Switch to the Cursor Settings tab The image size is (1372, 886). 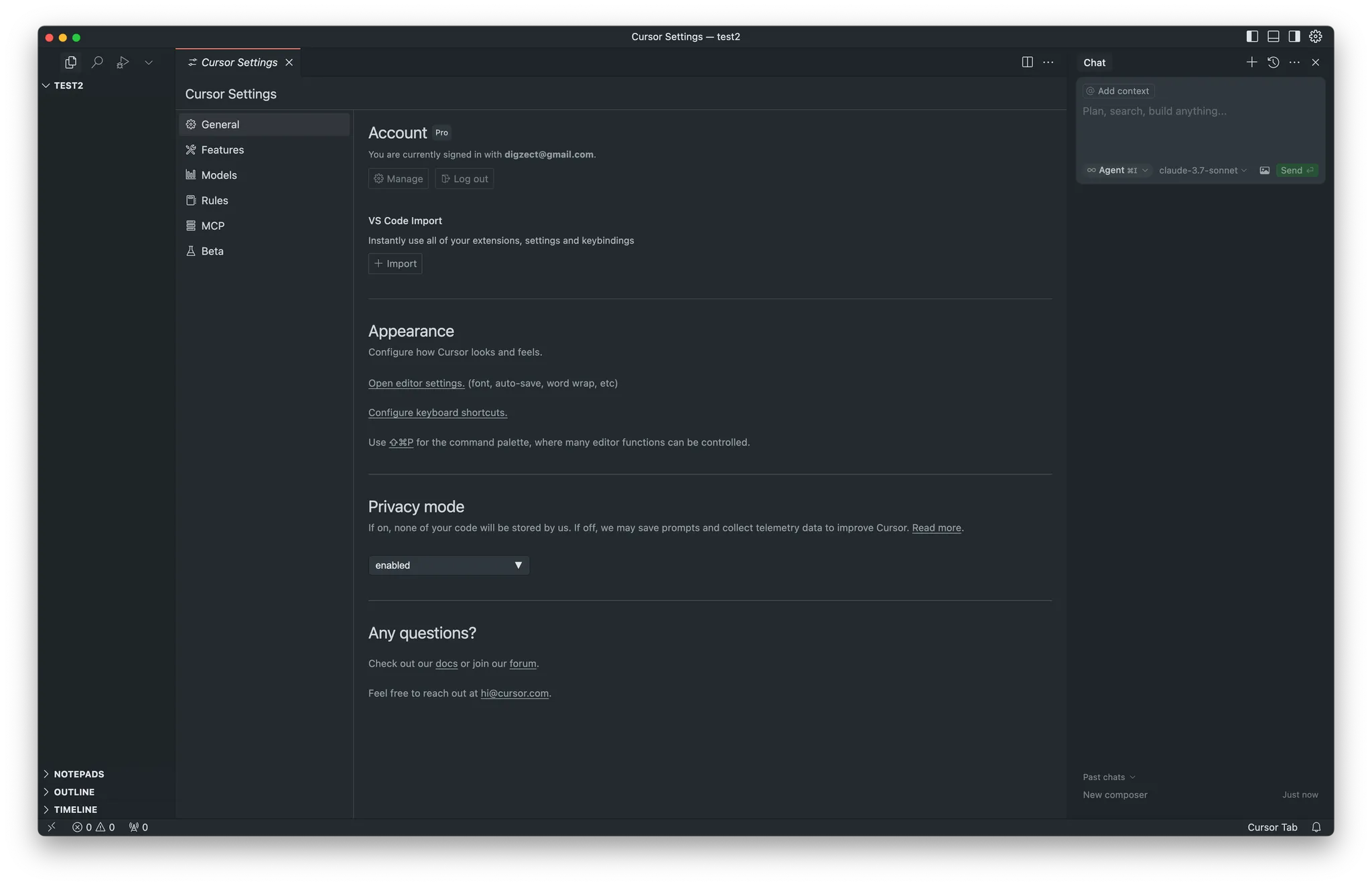238,62
